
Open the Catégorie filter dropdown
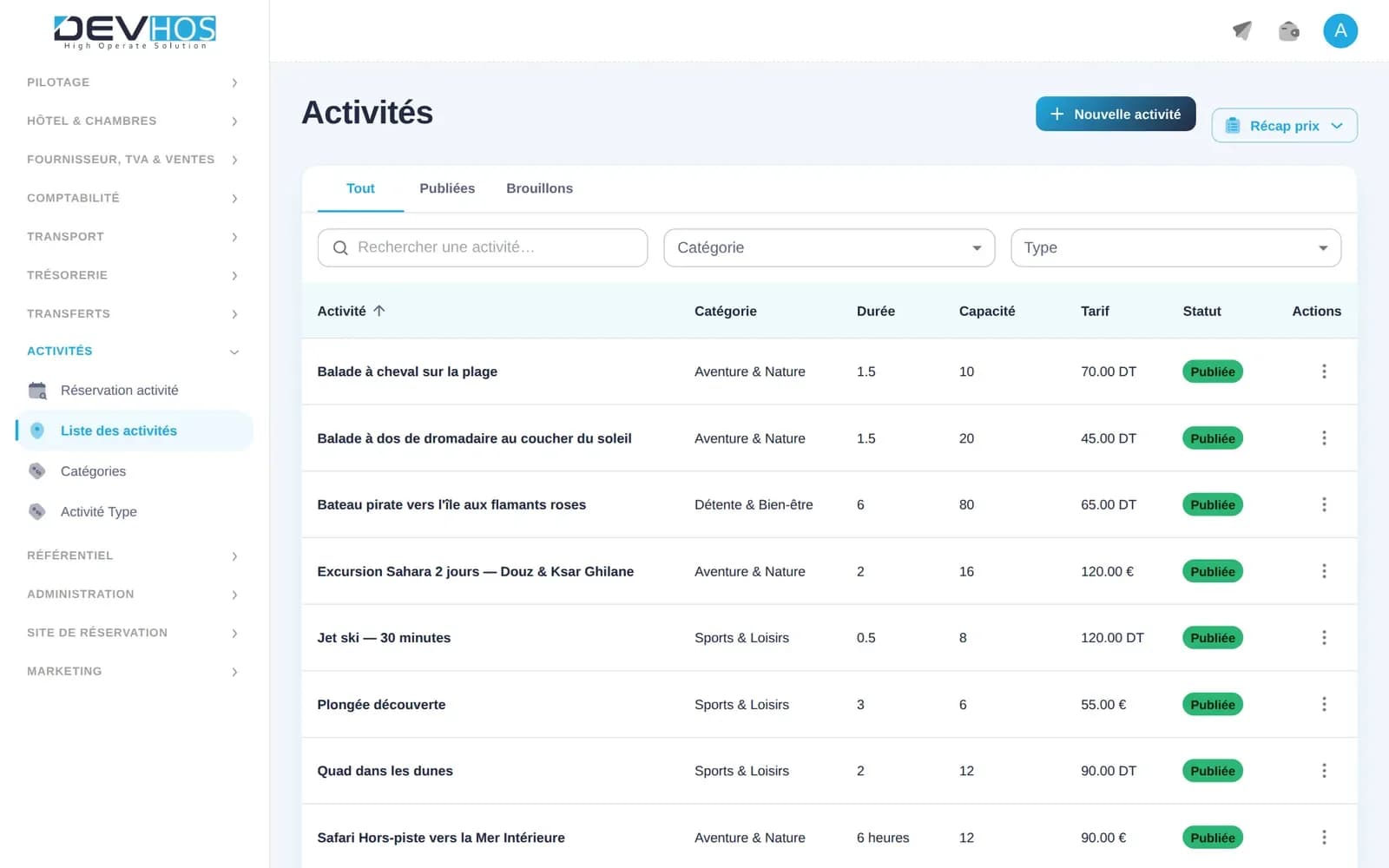pos(829,247)
